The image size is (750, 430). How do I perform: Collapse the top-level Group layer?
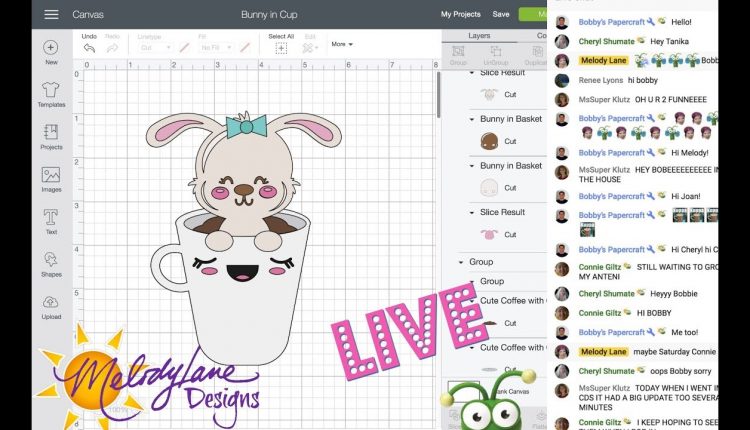pos(461,262)
